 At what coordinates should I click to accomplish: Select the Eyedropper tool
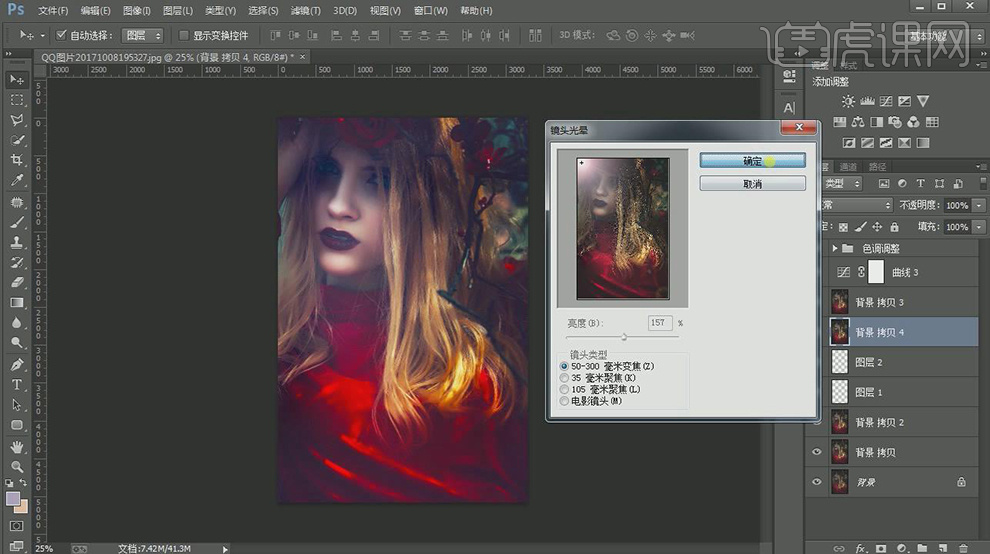(17, 181)
